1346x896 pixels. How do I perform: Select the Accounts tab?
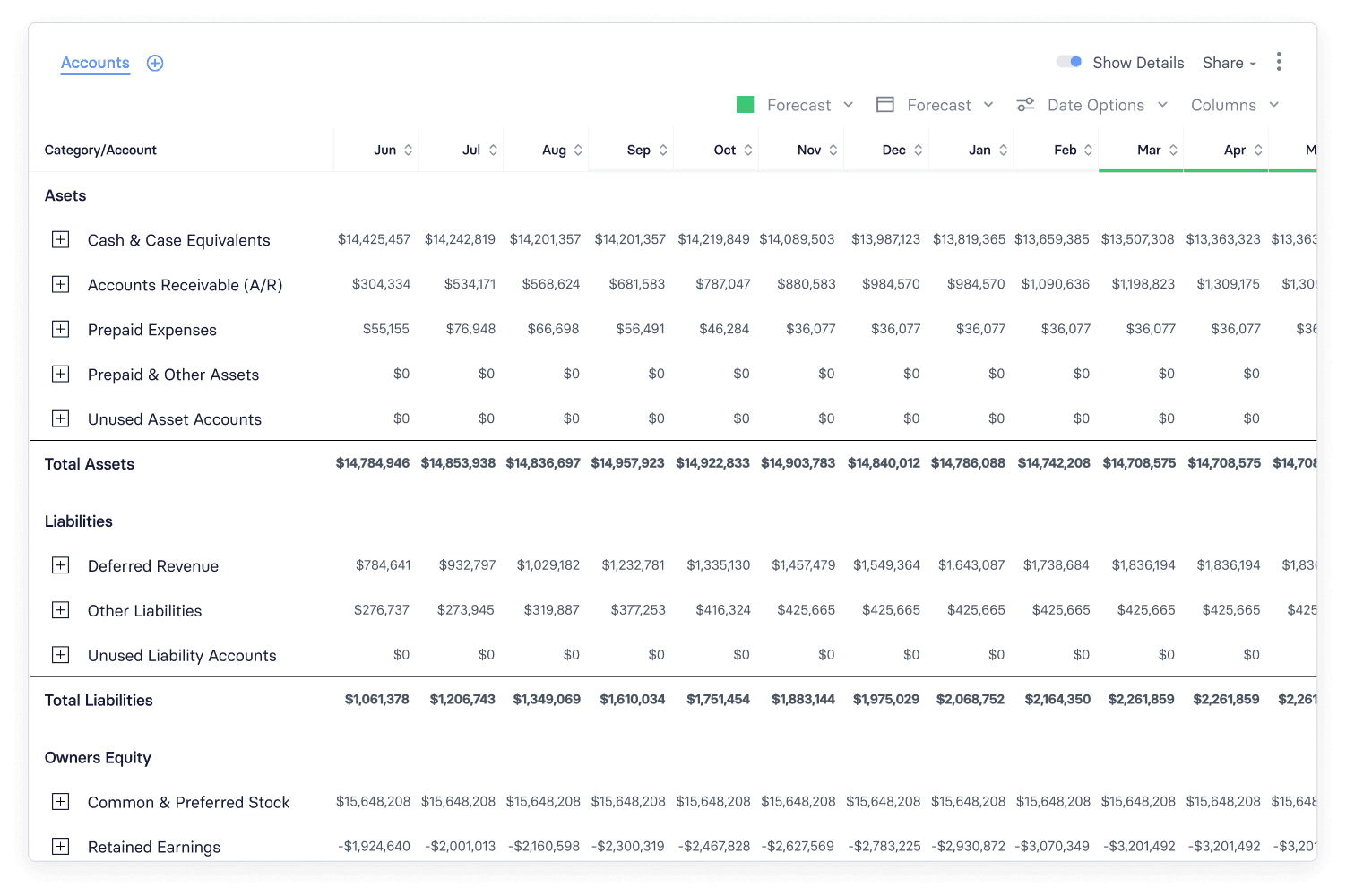[95, 63]
